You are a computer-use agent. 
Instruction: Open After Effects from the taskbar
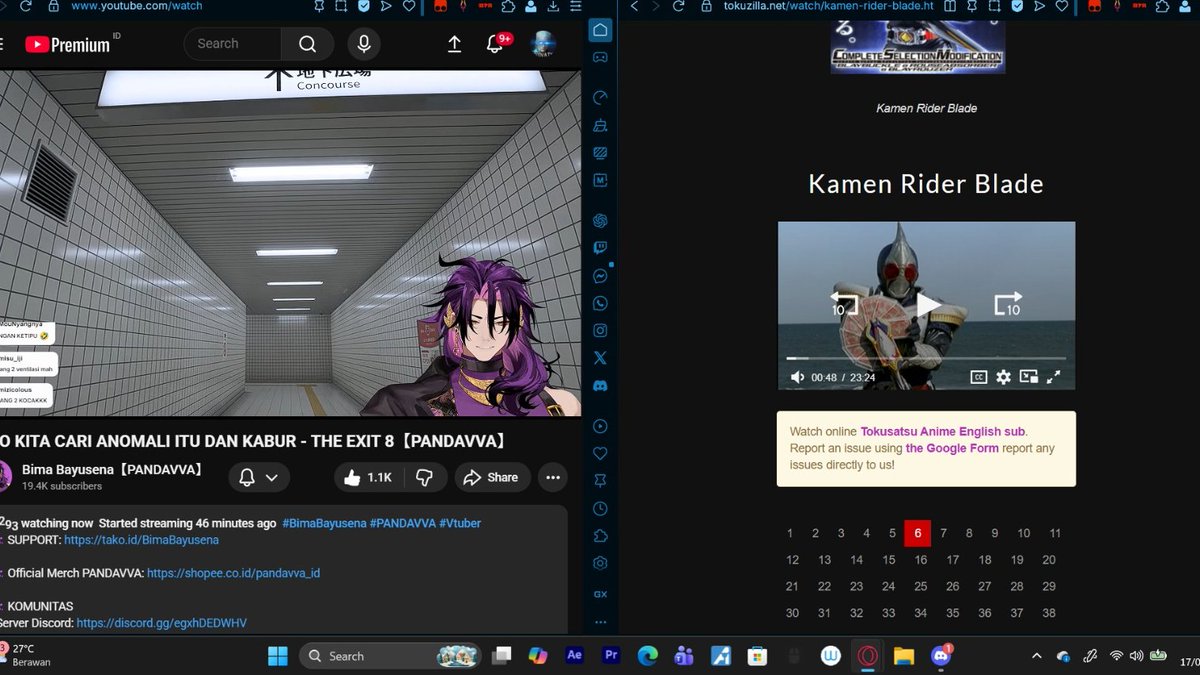pyautogui.click(x=574, y=656)
